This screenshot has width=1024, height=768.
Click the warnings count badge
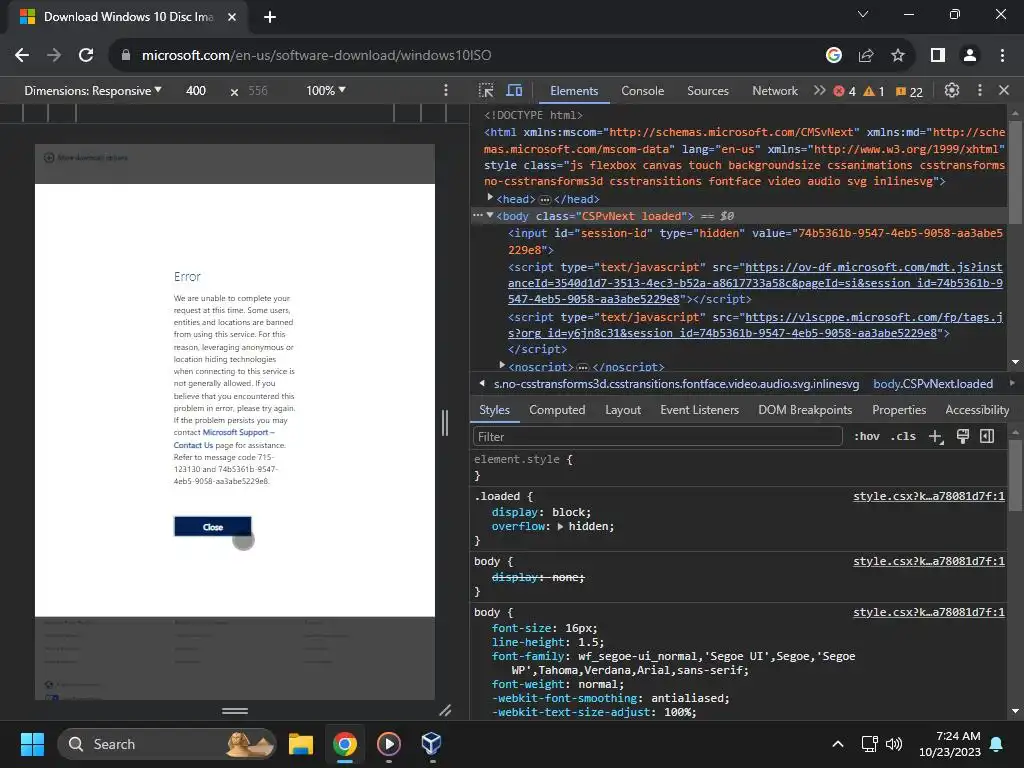pos(874,91)
